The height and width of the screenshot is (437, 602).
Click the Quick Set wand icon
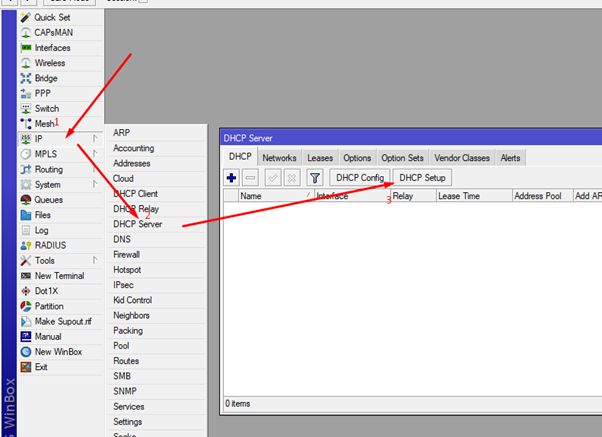(26, 17)
